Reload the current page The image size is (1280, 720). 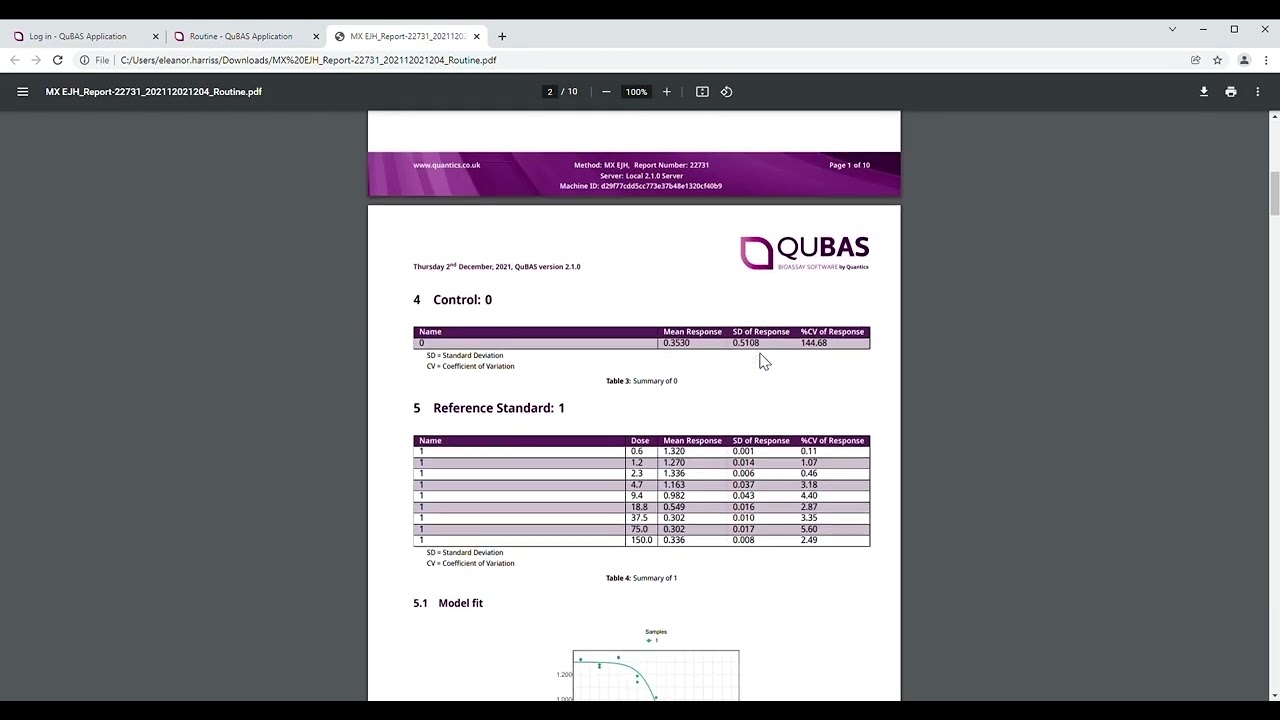tap(58, 60)
